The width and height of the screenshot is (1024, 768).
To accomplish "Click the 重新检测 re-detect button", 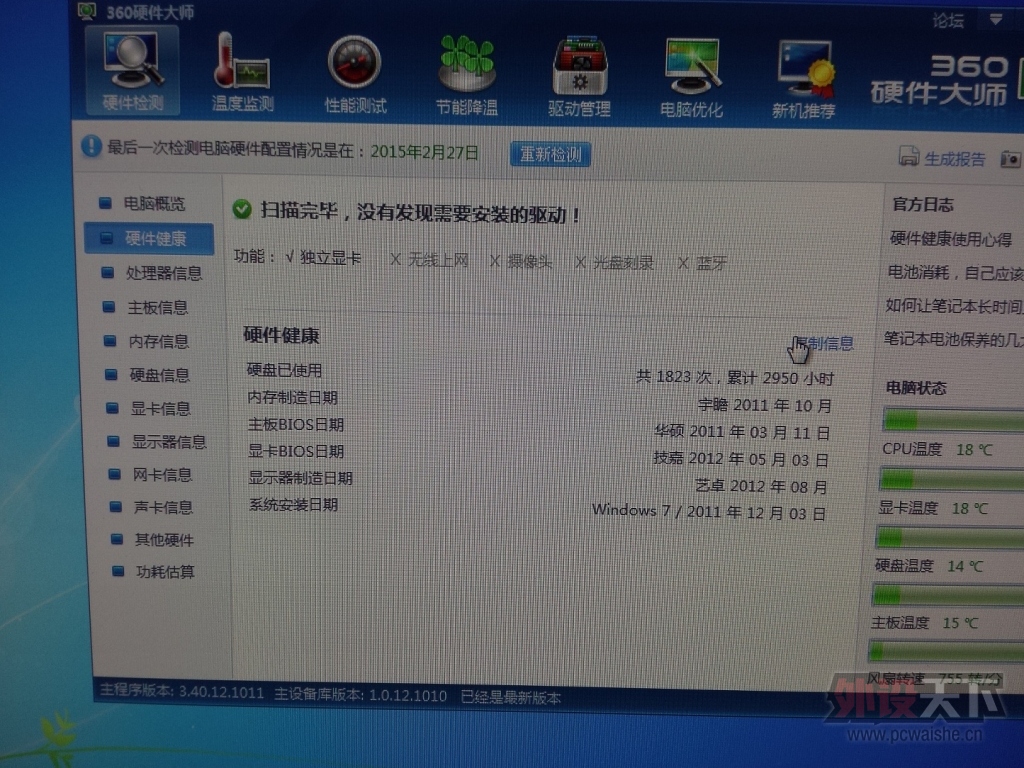I will [x=551, y=154].
